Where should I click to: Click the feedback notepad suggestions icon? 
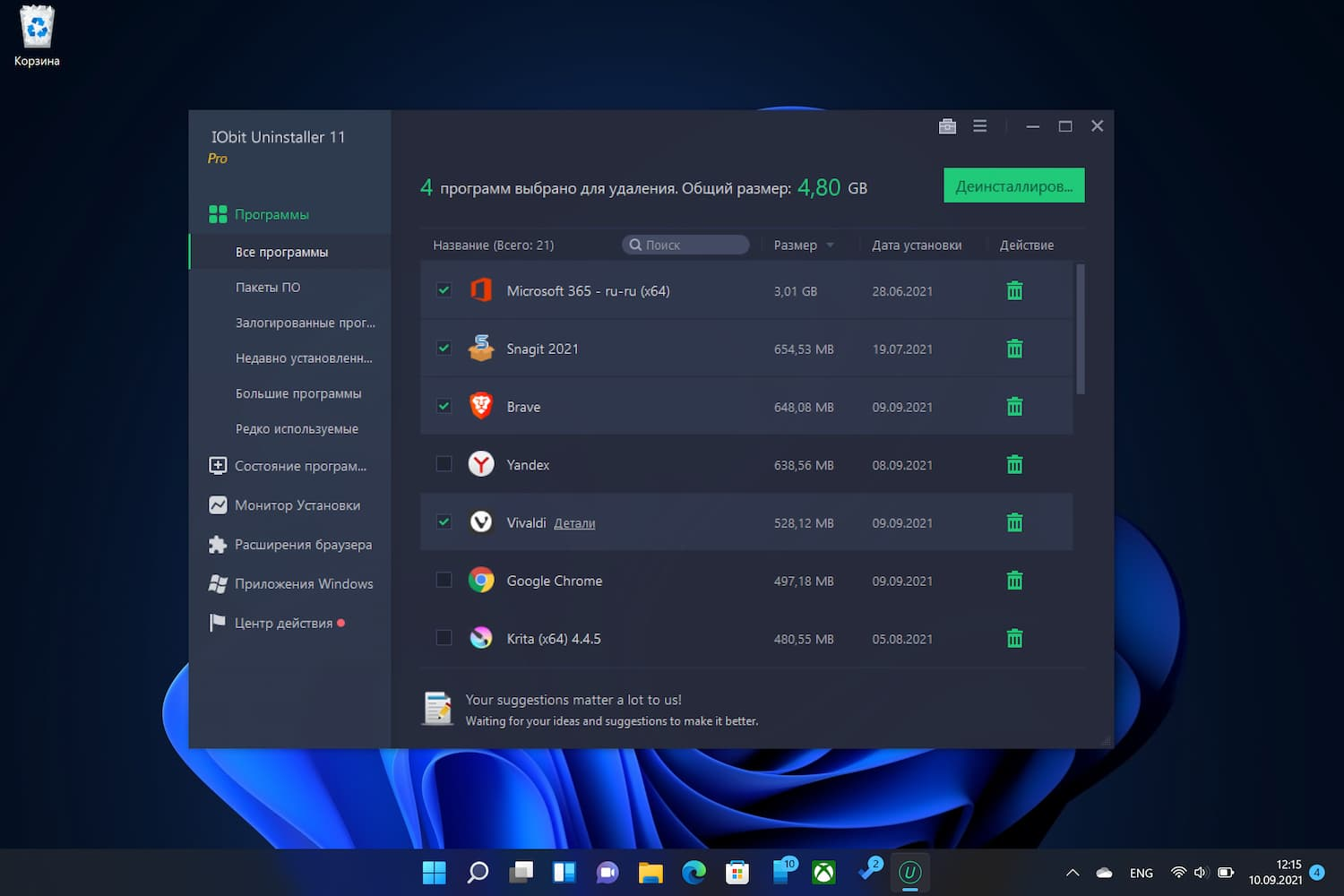437,709
